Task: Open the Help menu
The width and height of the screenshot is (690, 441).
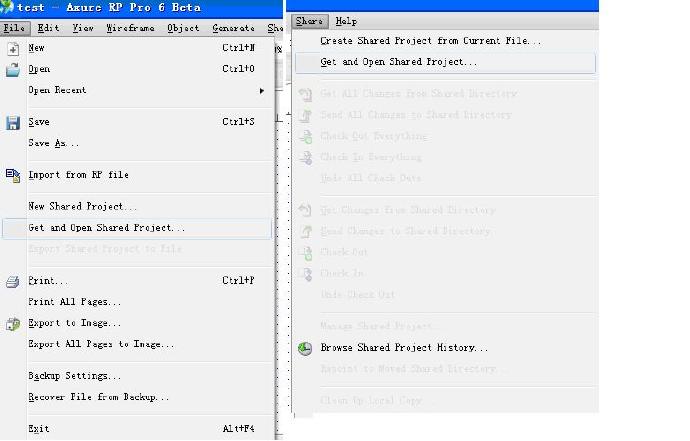Action: pos(346,21)
